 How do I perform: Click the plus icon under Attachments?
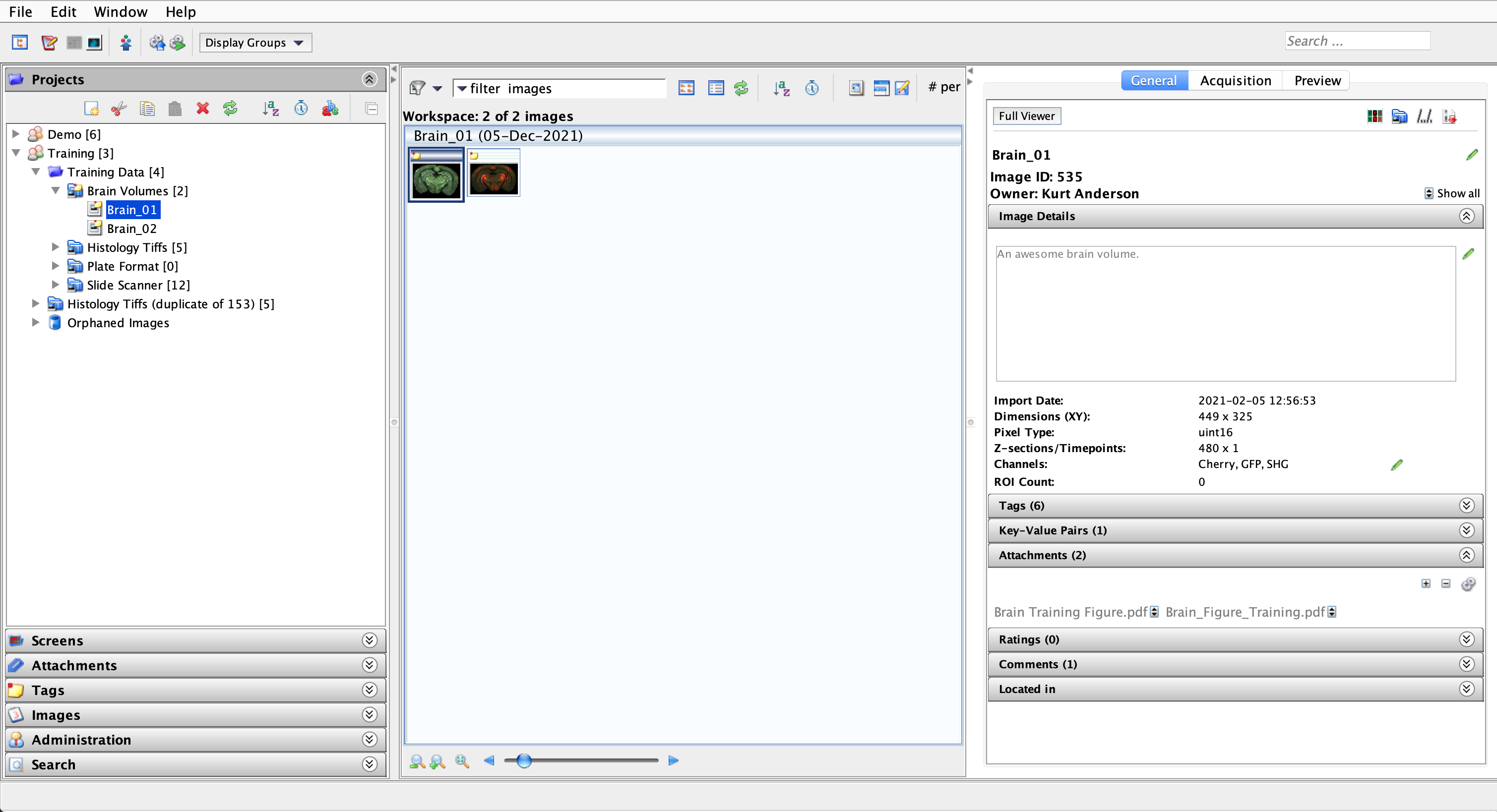pyautogui.click(x=1426, y=584)
